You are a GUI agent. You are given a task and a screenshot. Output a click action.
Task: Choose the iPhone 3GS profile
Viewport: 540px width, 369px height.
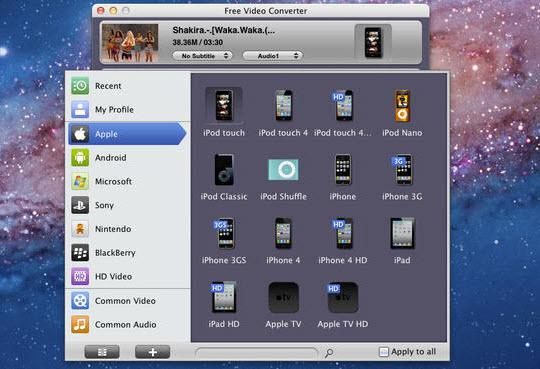pyautogui.click(x=224, y=240)
